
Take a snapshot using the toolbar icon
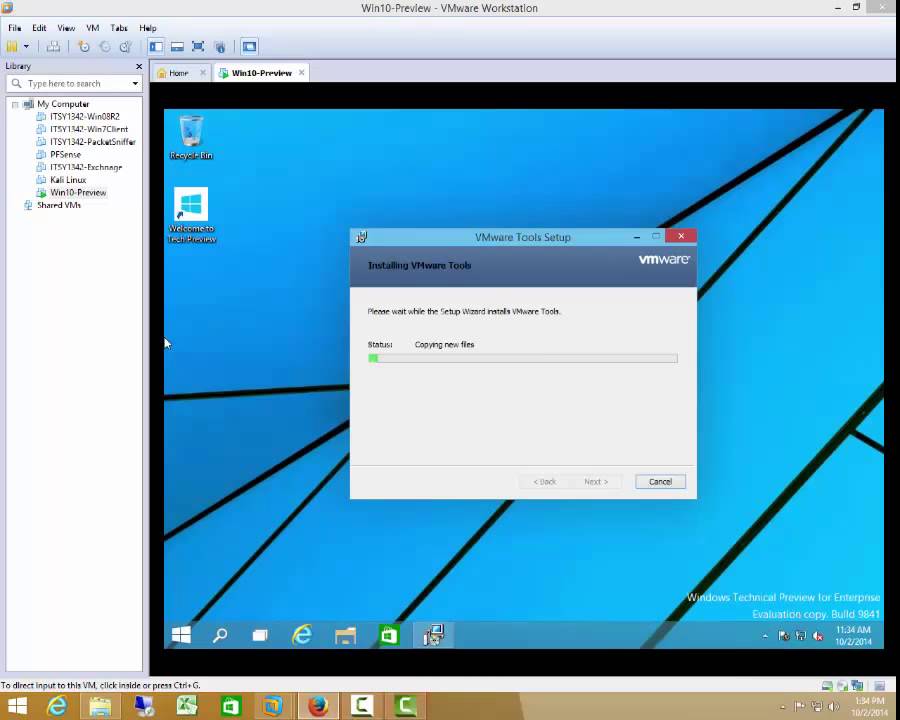[84, 46]
